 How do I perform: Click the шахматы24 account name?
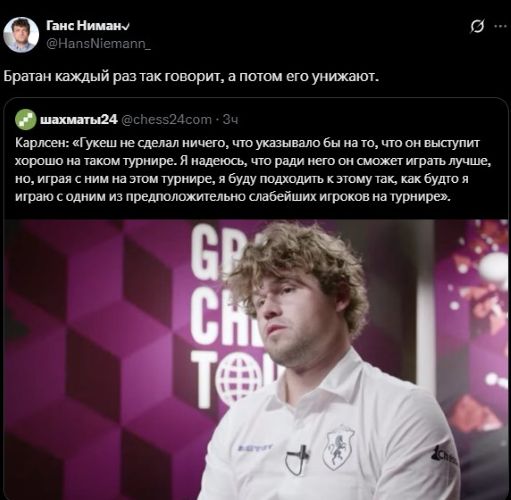[79, 119]
